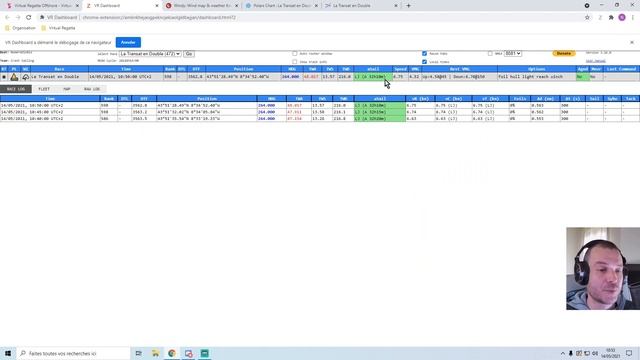Click the taskbar search box
Image resolution: width=640 pixels, height=360 pixels.
tap(73, 353)
